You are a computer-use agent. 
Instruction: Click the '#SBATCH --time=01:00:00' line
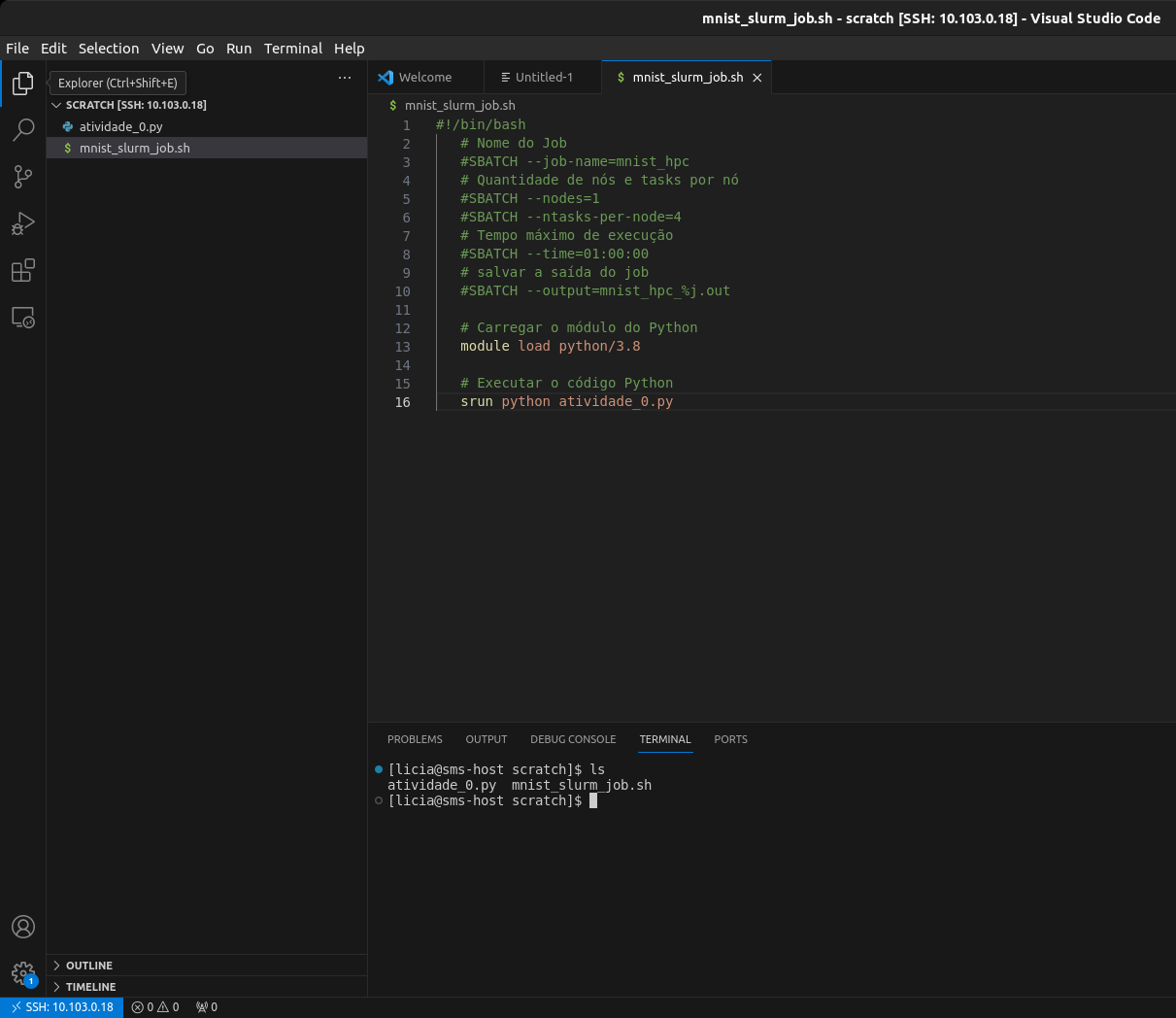554,254
